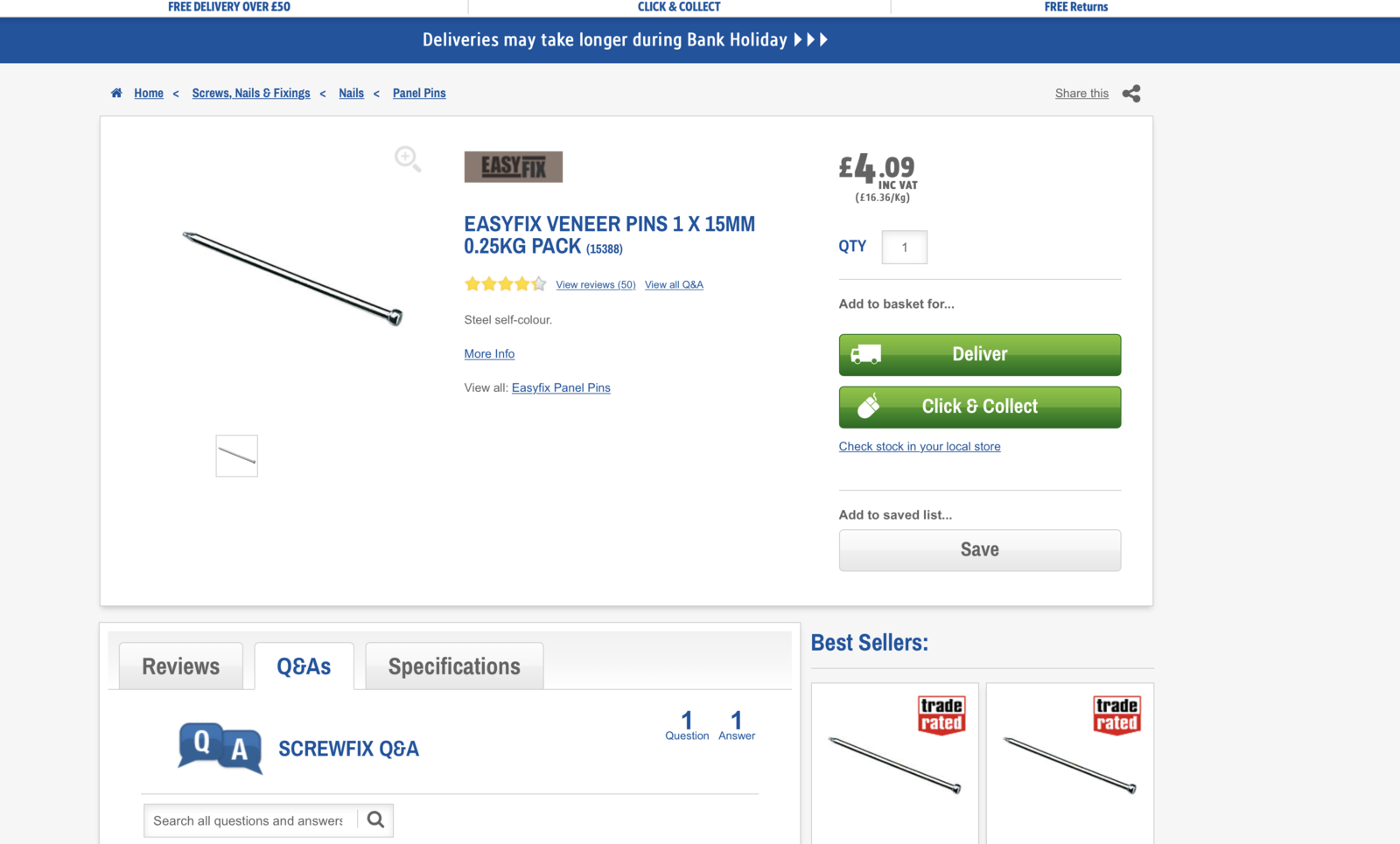Focus the questions and answers search box

[x=249, y=820]
